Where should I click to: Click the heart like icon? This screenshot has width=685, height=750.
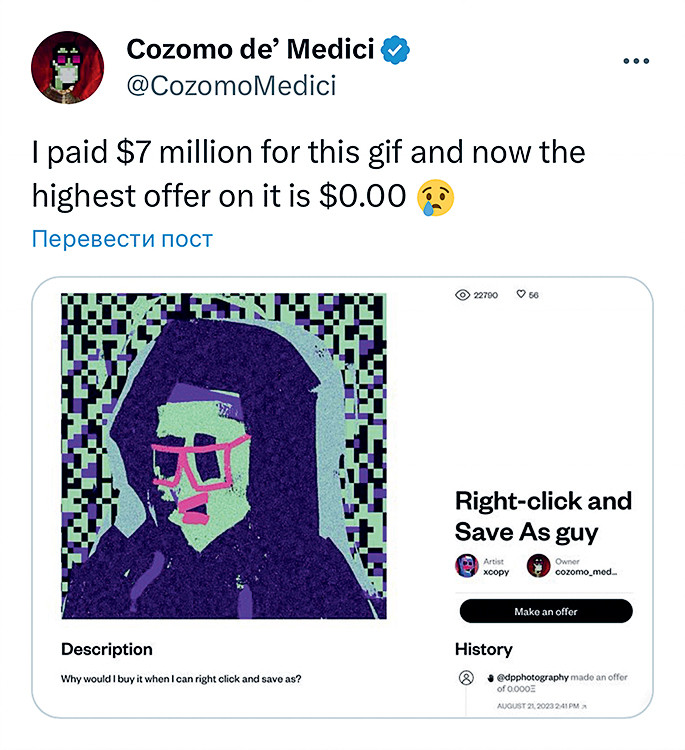tap(521, 296)
